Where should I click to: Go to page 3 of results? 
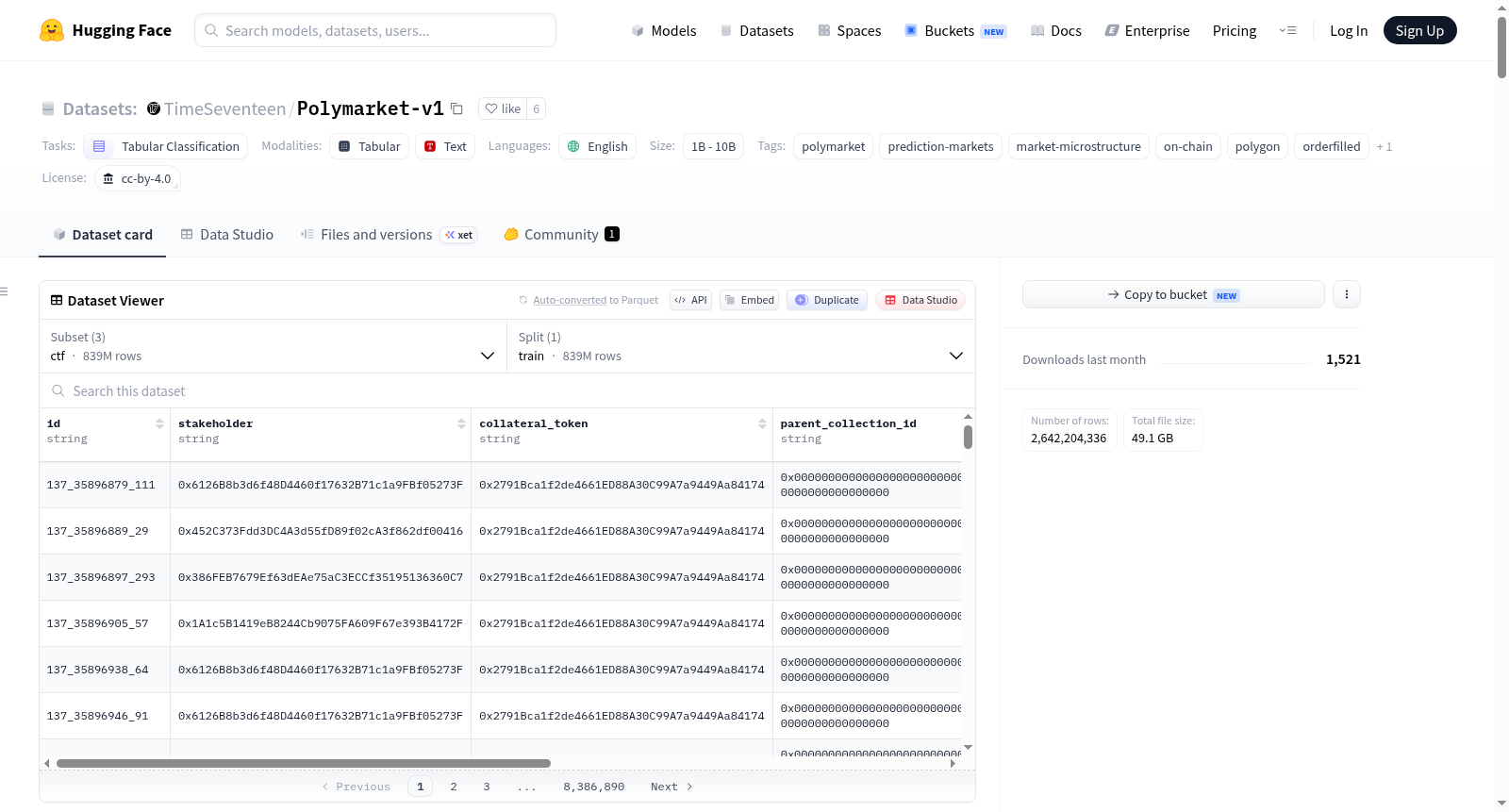coord(487,787)
